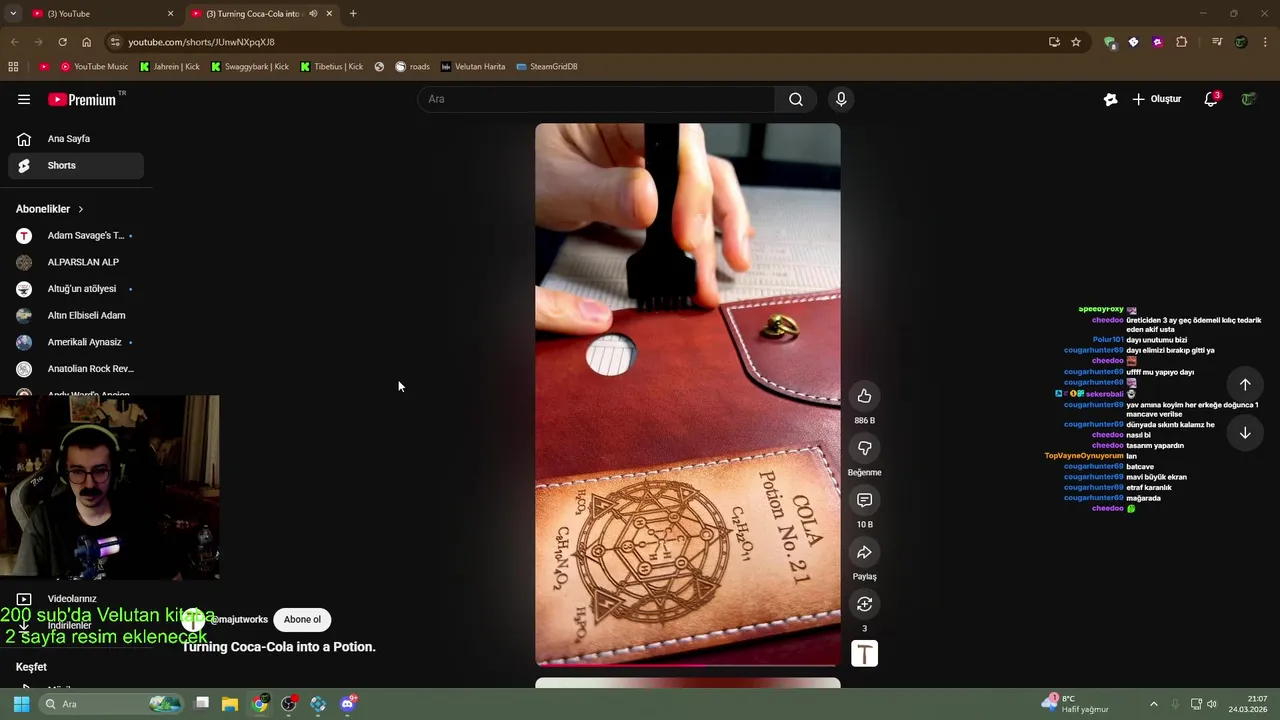Screen dimensions: 1280x720
Task: Click the Keşfet section heading
Action: click(31, 667)
